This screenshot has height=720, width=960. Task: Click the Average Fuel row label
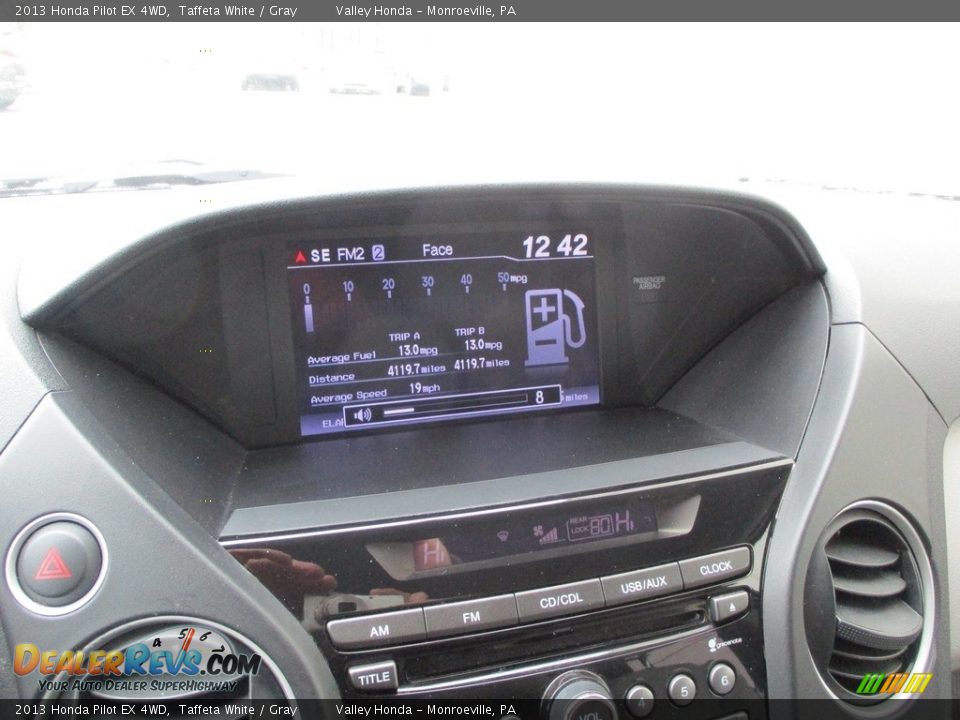coord(342,358)
